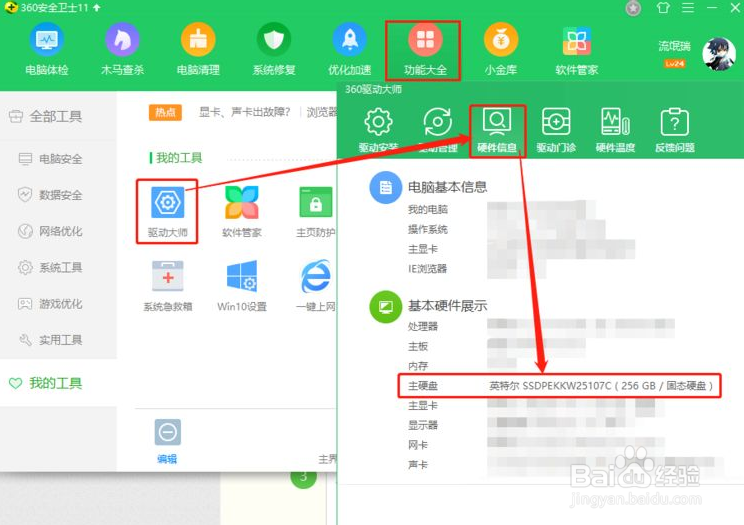Open the skin (shirt) icon in title bar

(x=663, y=8)
